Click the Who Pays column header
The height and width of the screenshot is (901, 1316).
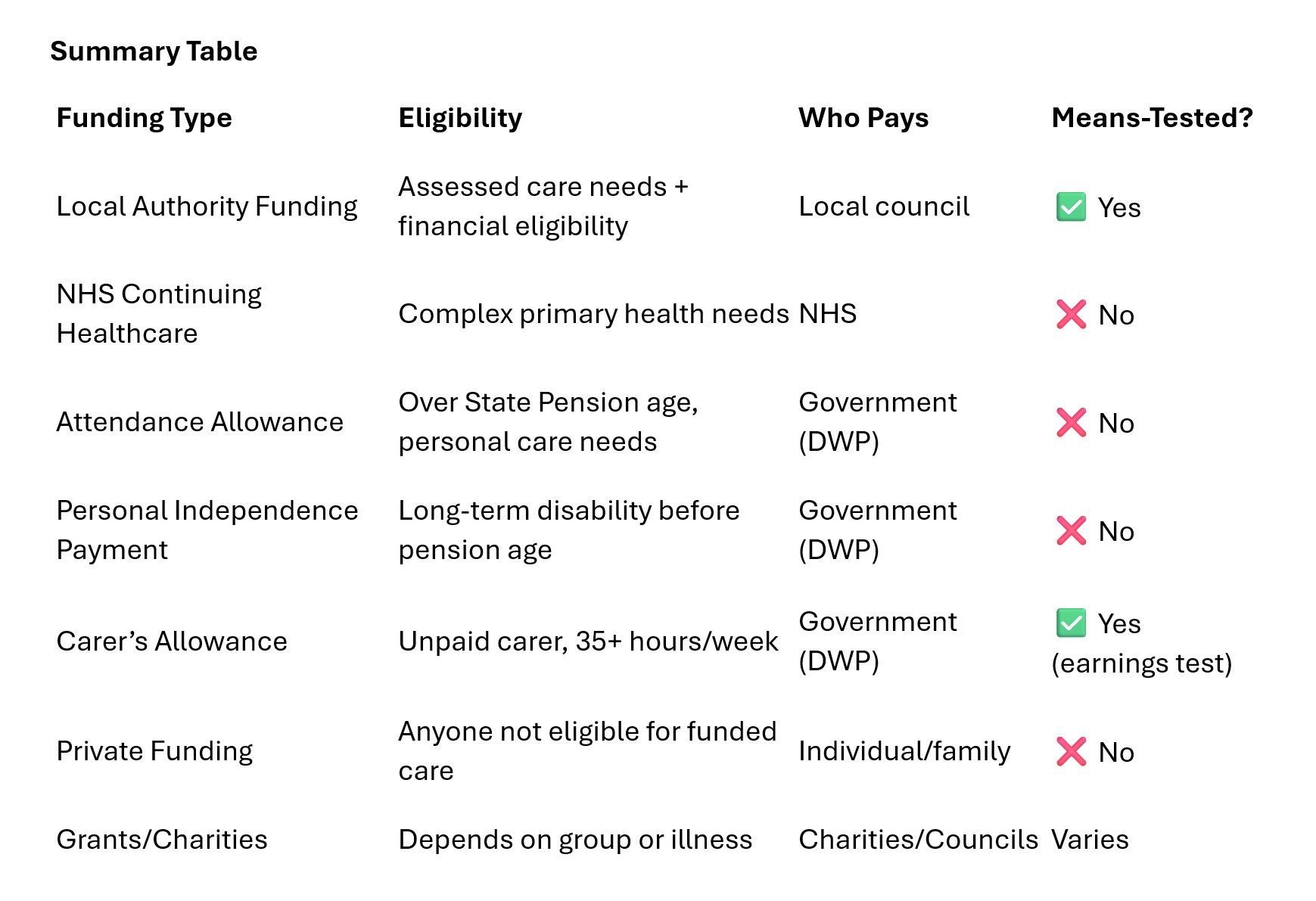pyautogui.click(x=863, y=118)
